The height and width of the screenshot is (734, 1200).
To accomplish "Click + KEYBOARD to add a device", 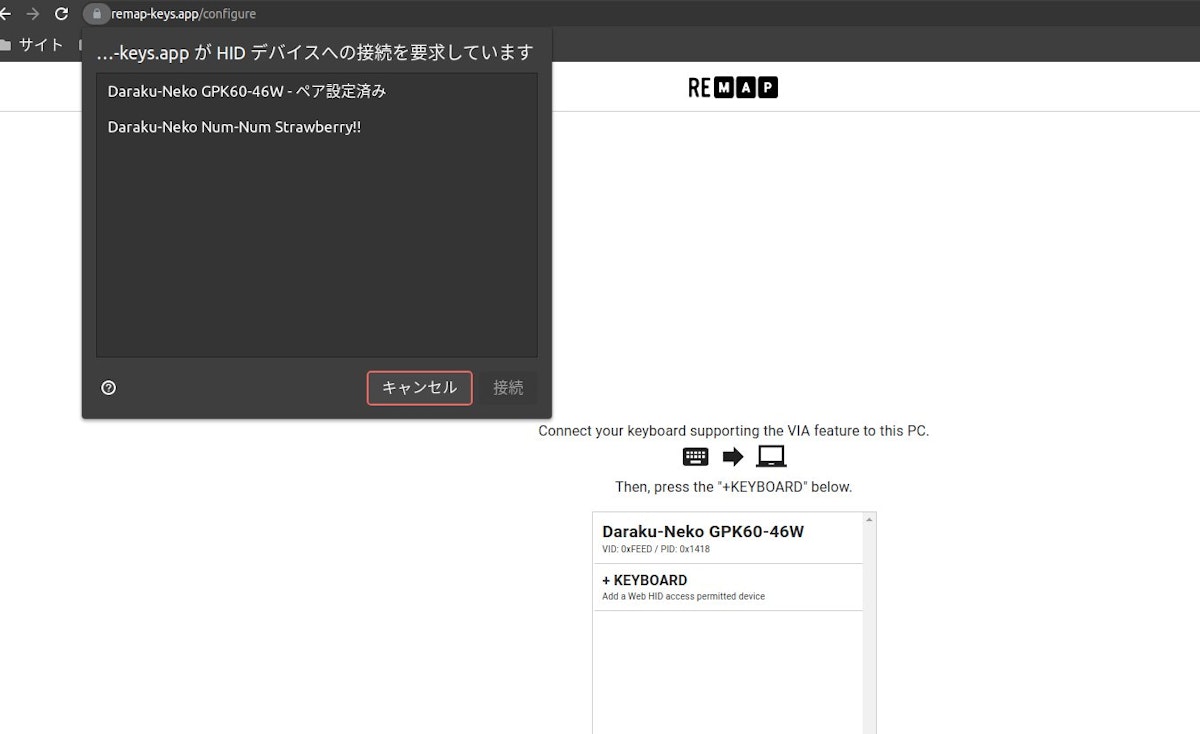I will [727, 587].
